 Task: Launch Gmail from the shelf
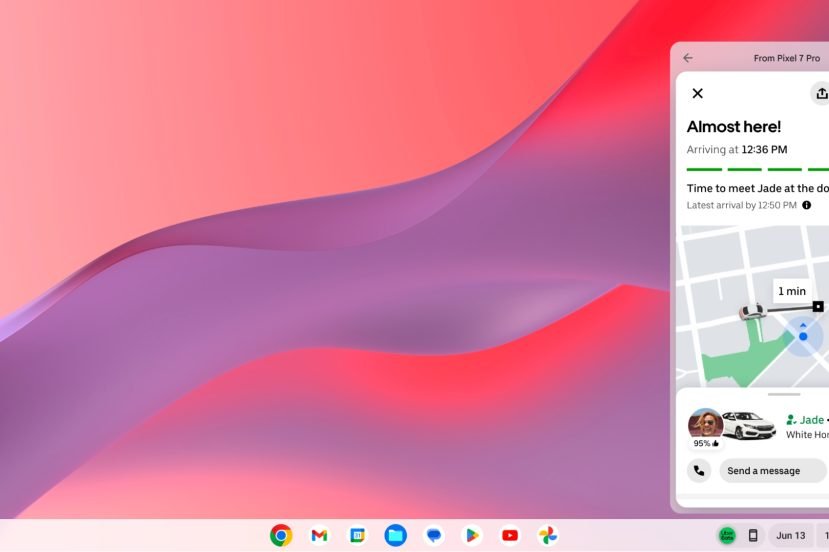[319, 536]
